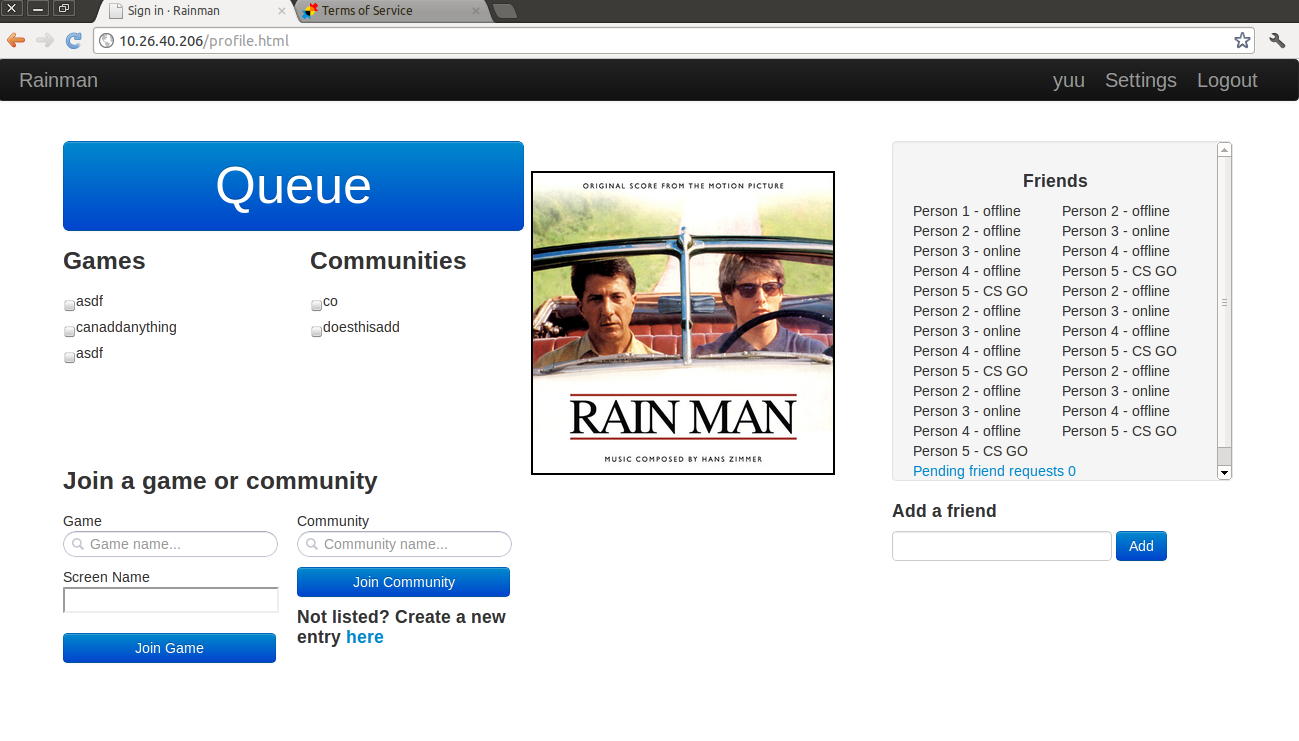Reload the profile page
The width and height of the screenshot is (1299, 741).
coord(73,40)
